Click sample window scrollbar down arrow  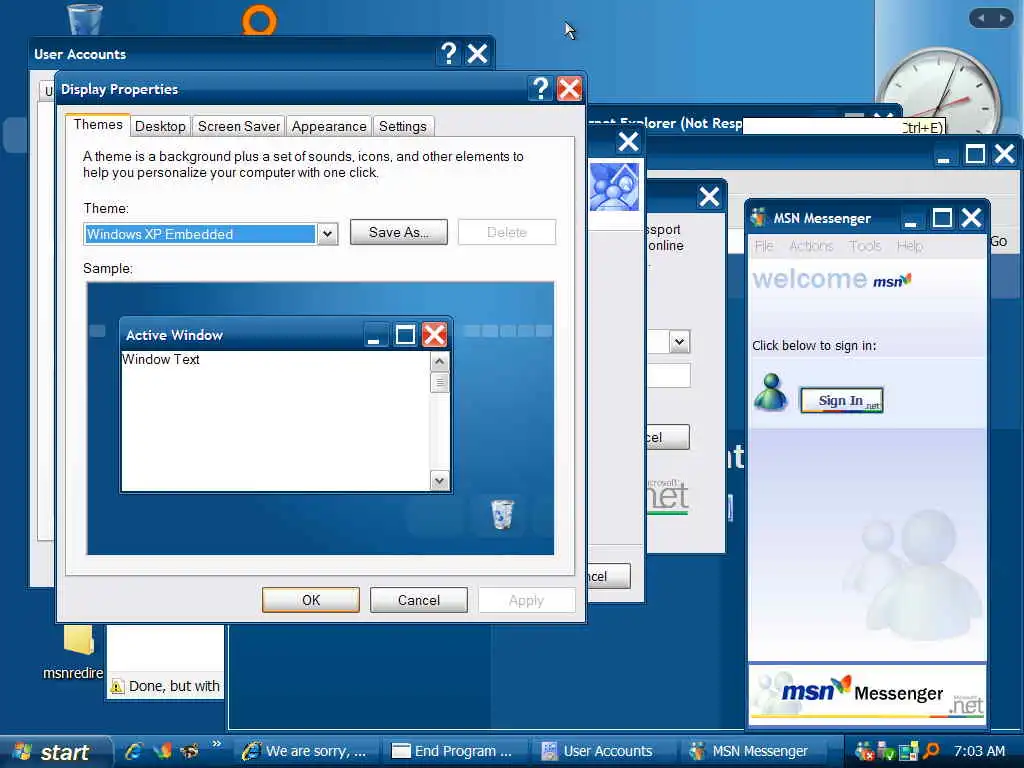[440, 481]
